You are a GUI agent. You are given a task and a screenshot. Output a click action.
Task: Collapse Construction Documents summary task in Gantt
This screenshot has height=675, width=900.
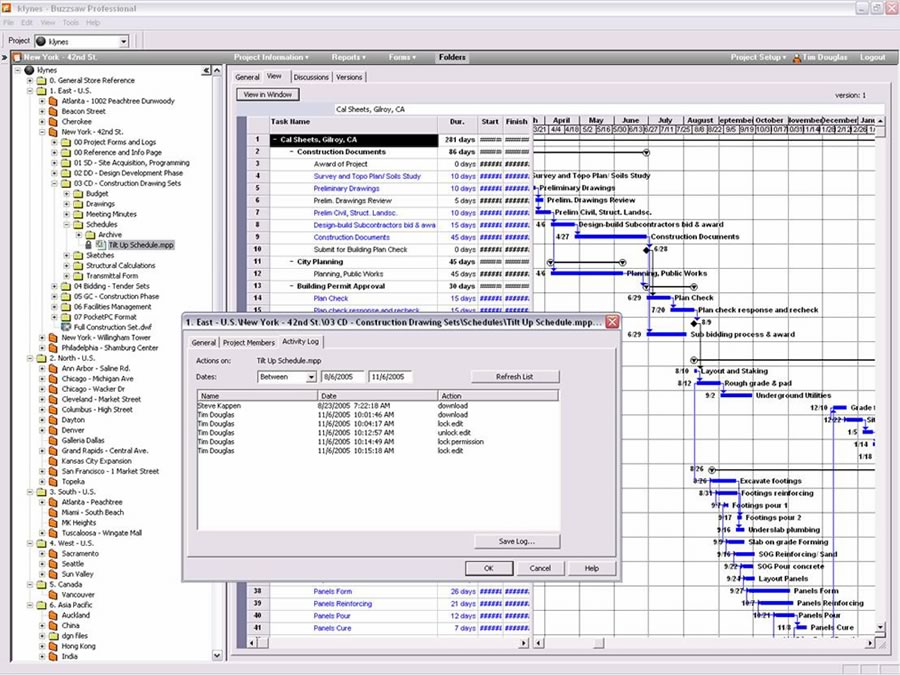292,152
